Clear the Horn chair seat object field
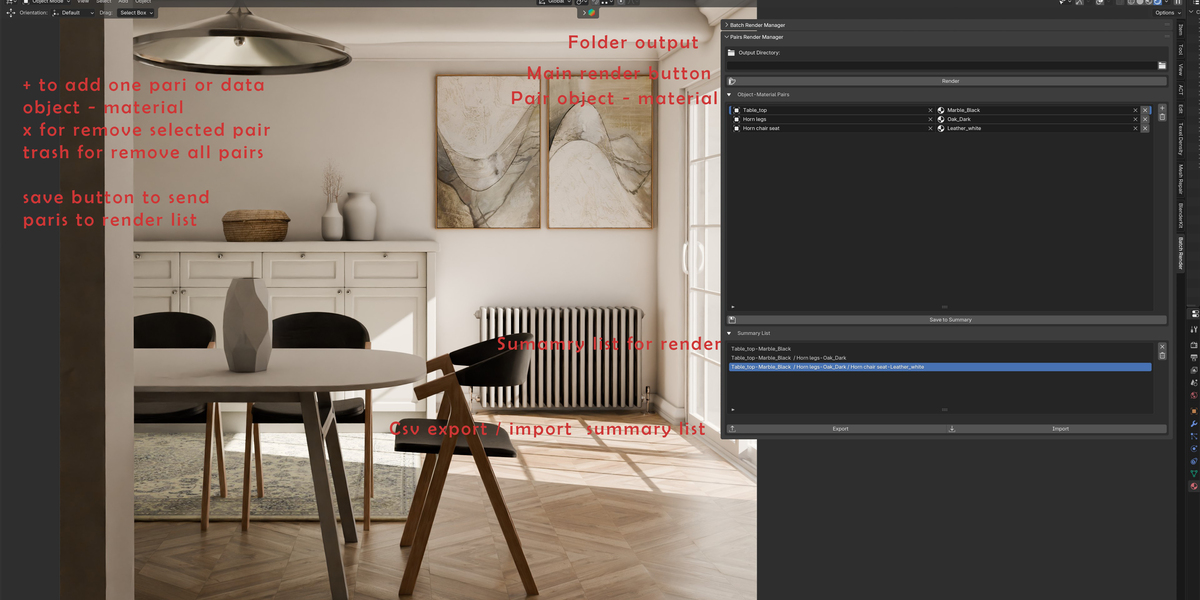Screen dimensions: 1200x600 pos(930,128)
